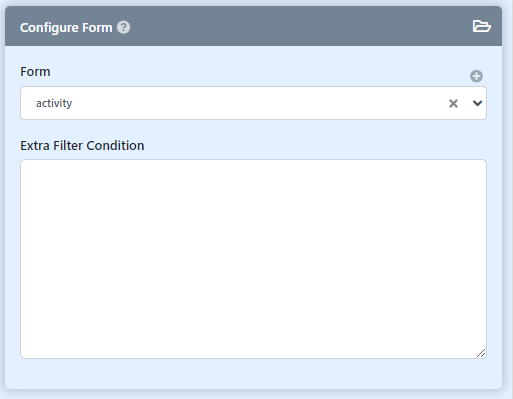513x399 pixels.
Task: Open the Form combo box showing activity
Action: click(x=253, y=103)
